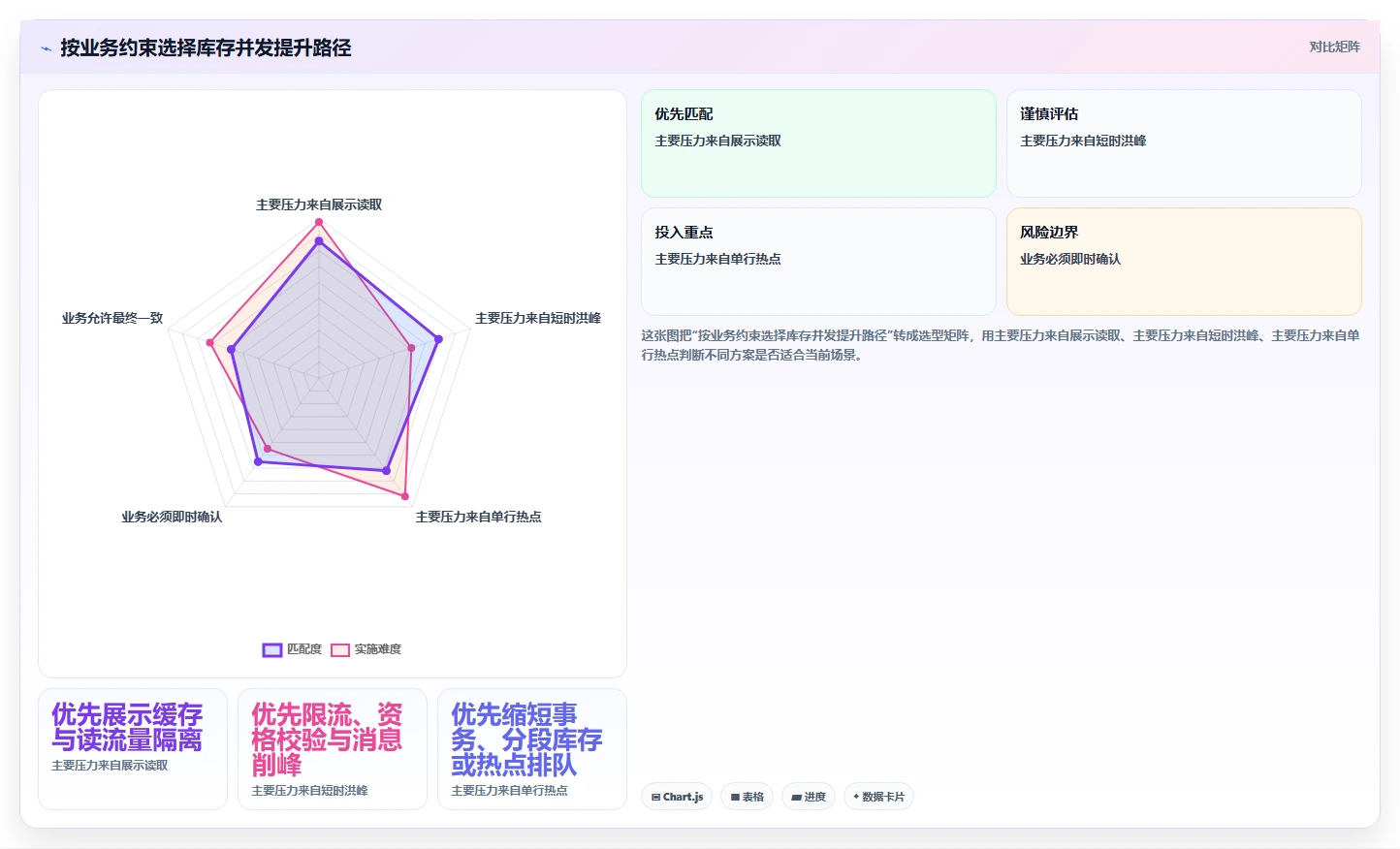Screen dimensions: 1400x849
Task: Click the 表格 tag icon
Action: [735, 797]
